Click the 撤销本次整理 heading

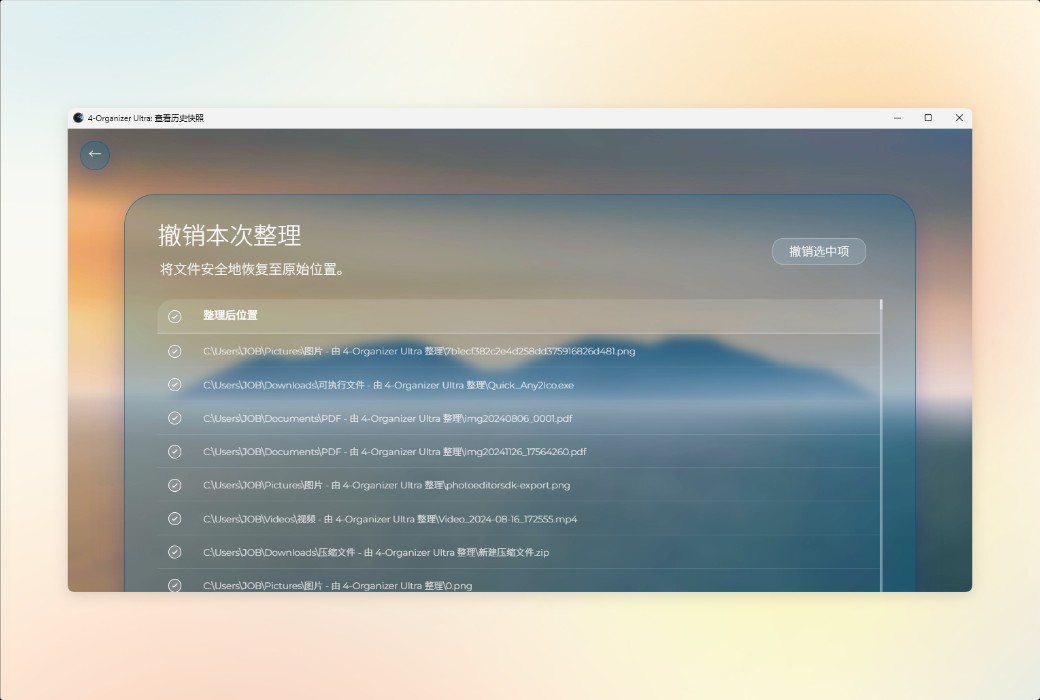[x=229, y=236]
